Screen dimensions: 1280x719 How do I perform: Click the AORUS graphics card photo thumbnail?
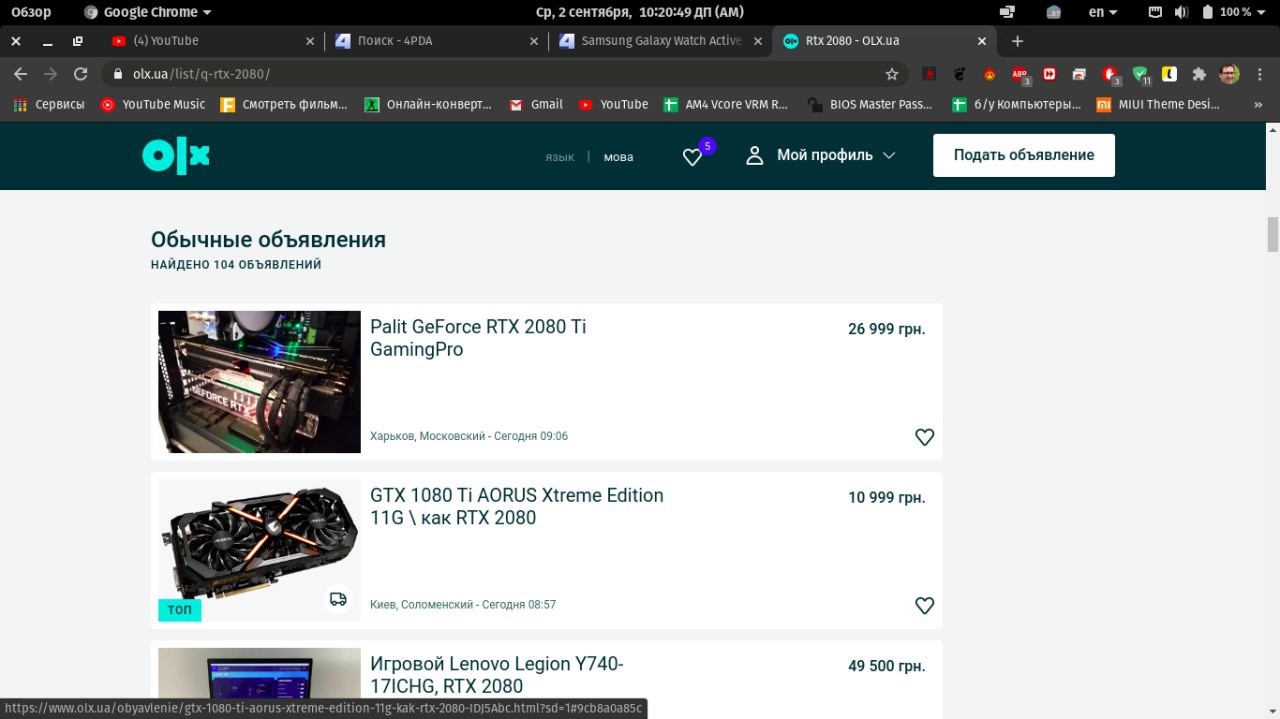259,550
